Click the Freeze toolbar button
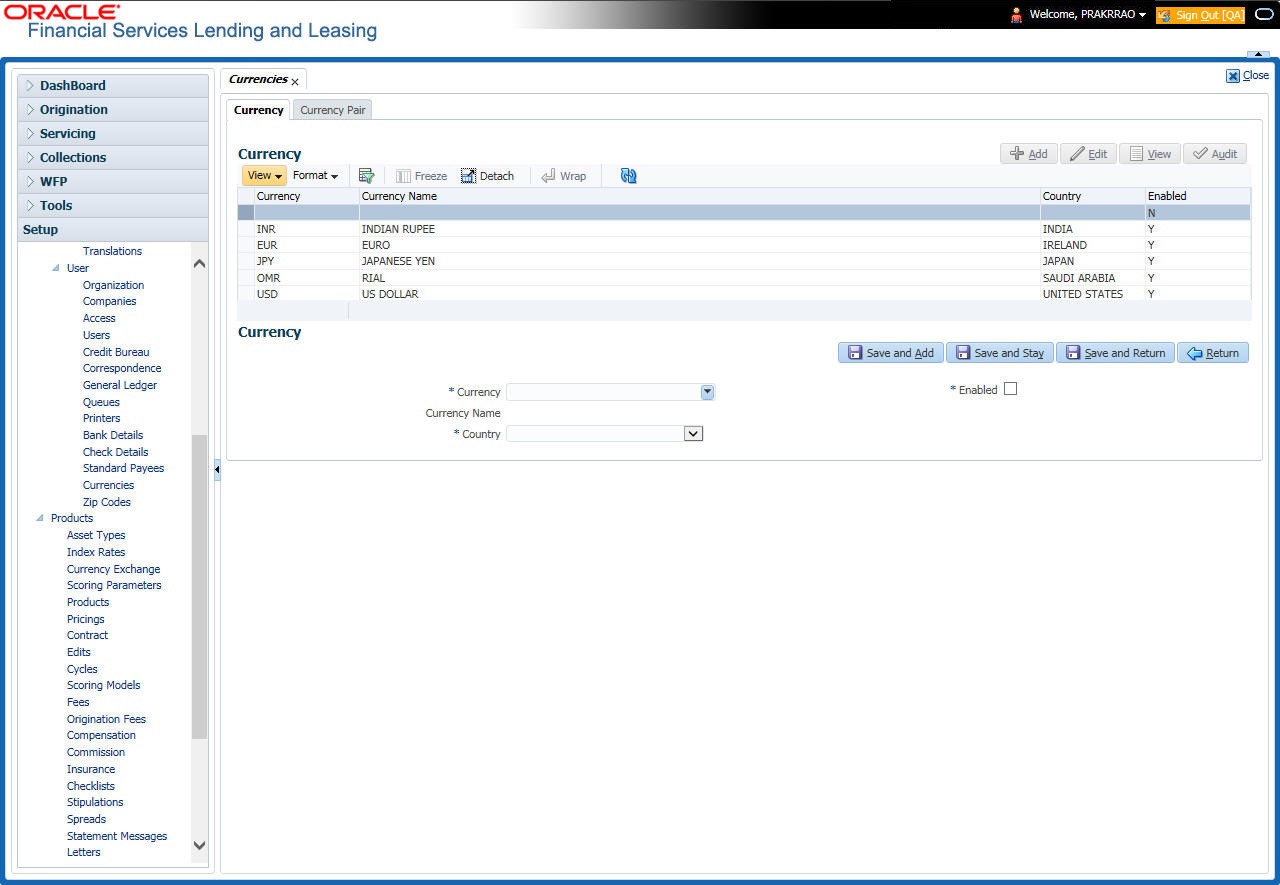The width and height of the screenshot is (1280, 885). click(x=421, y=176)
